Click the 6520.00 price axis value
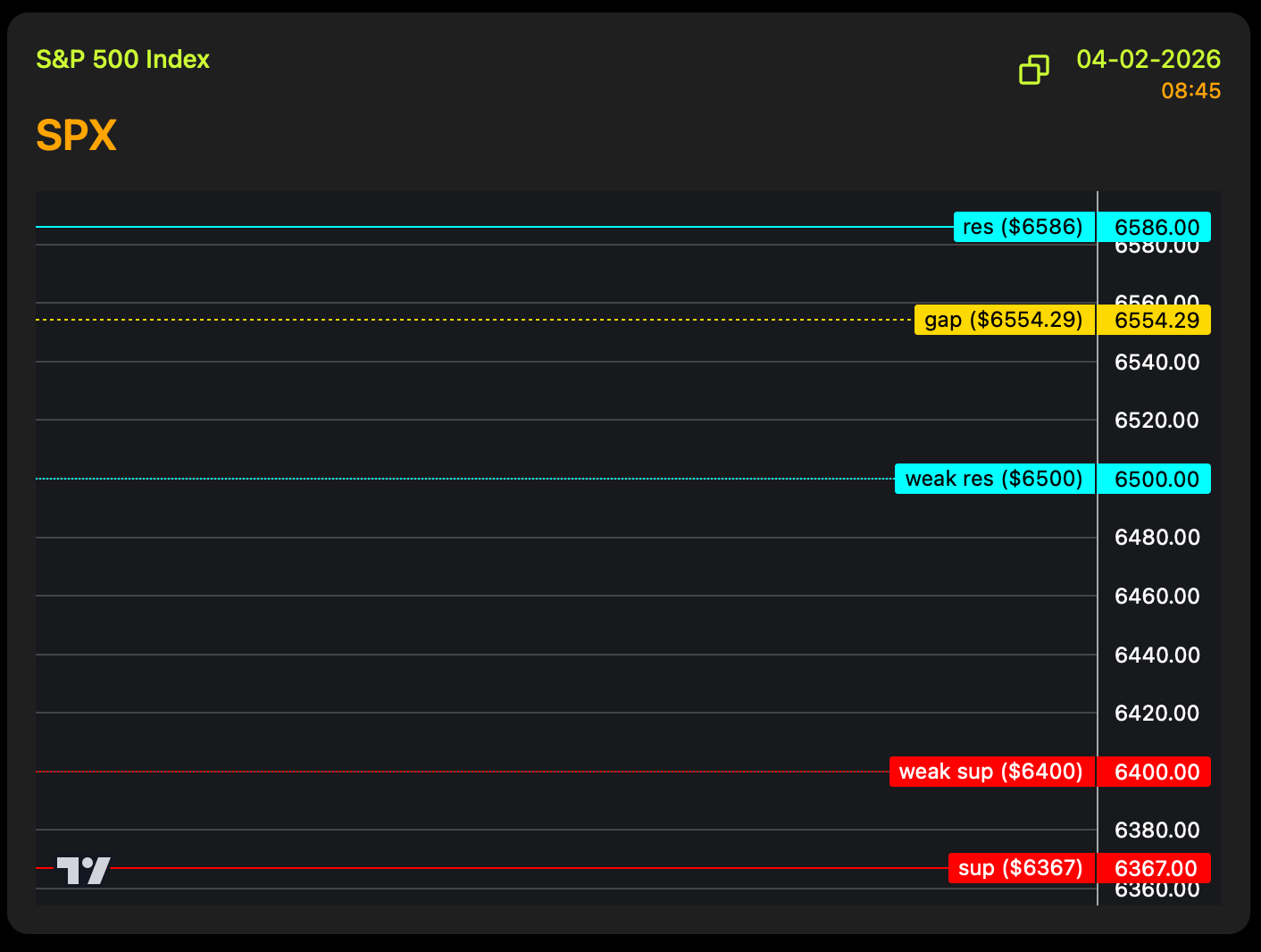This screenshot has width=1261, height=952. 1157,421
